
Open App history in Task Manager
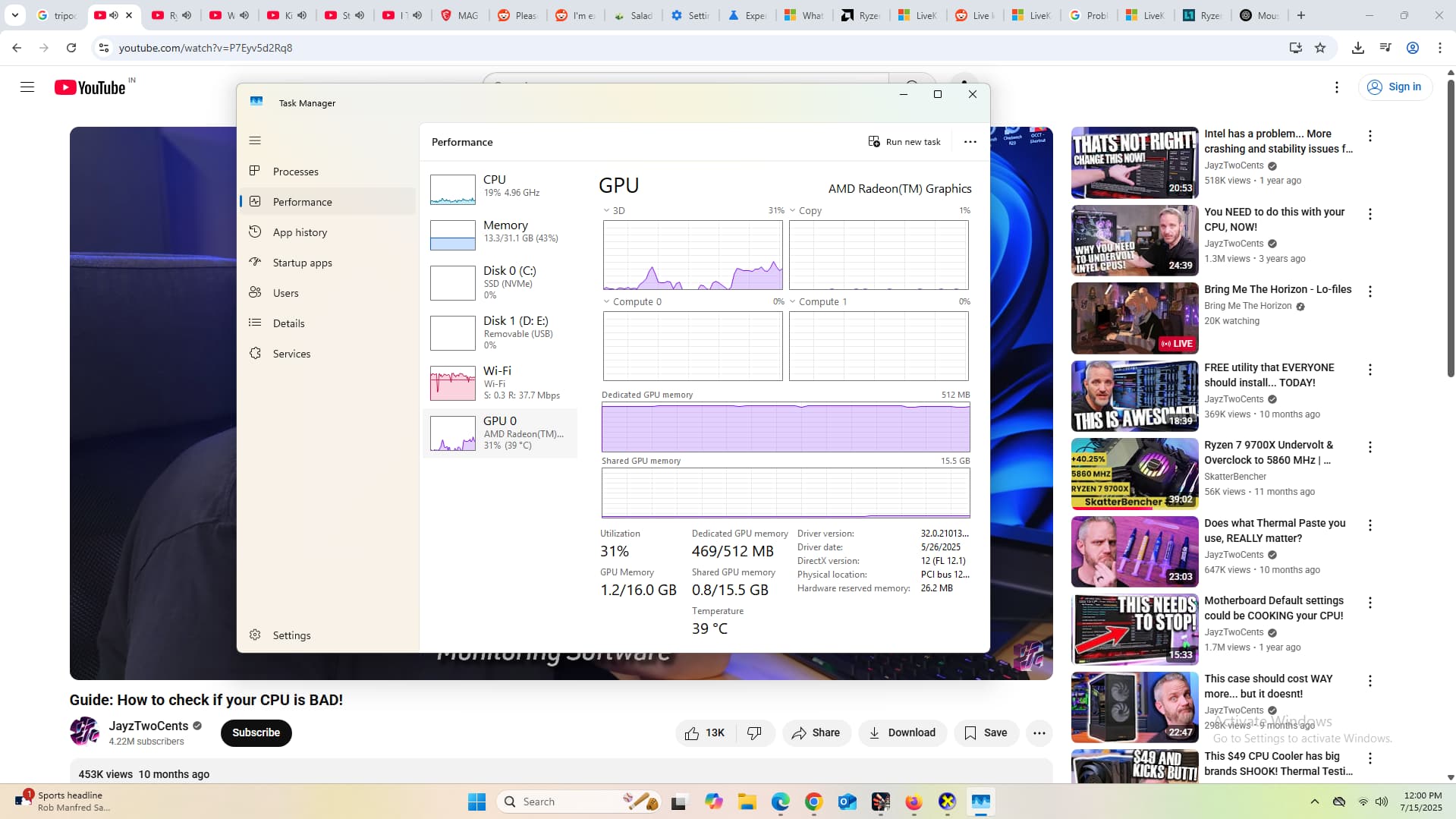(300, 232)
